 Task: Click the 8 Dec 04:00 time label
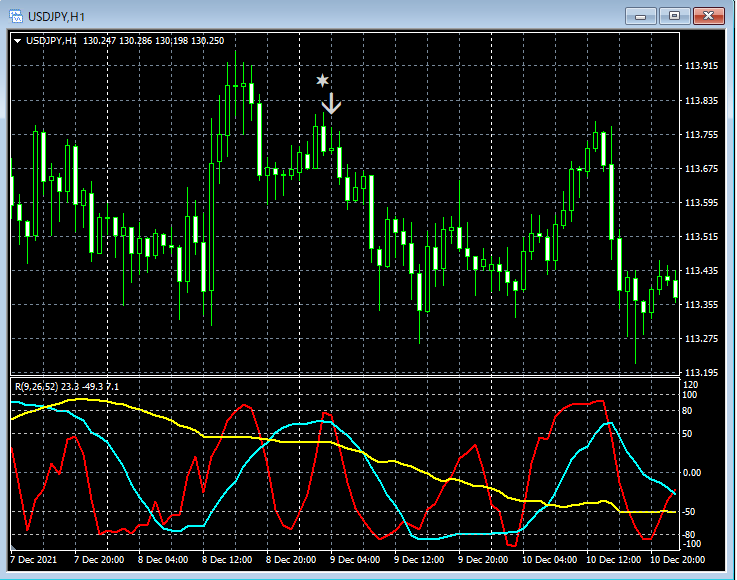(x=163, y=560)
